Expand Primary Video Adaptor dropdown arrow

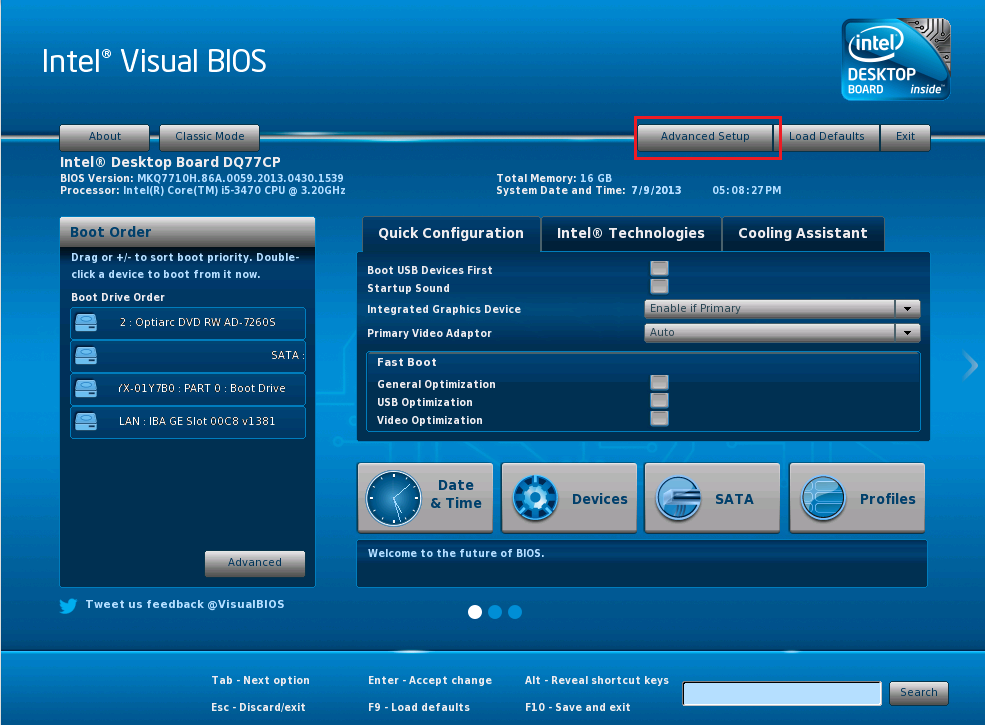[x=907, y=332]
